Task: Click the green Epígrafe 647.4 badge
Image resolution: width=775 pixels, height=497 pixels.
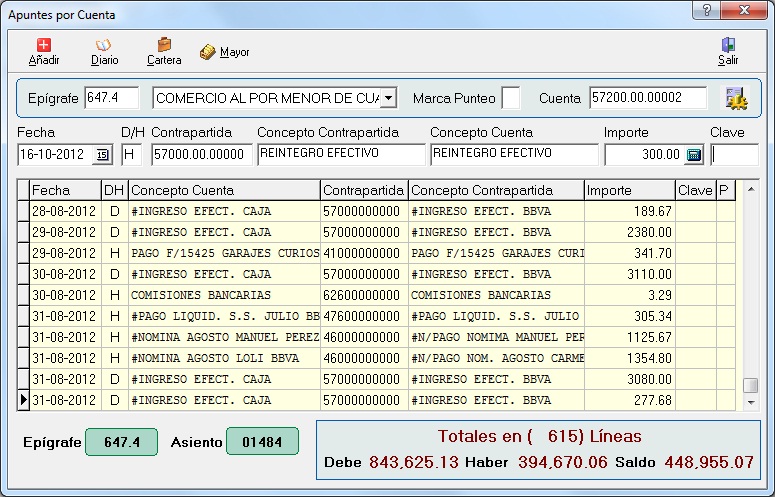Action: coord(122,442)
